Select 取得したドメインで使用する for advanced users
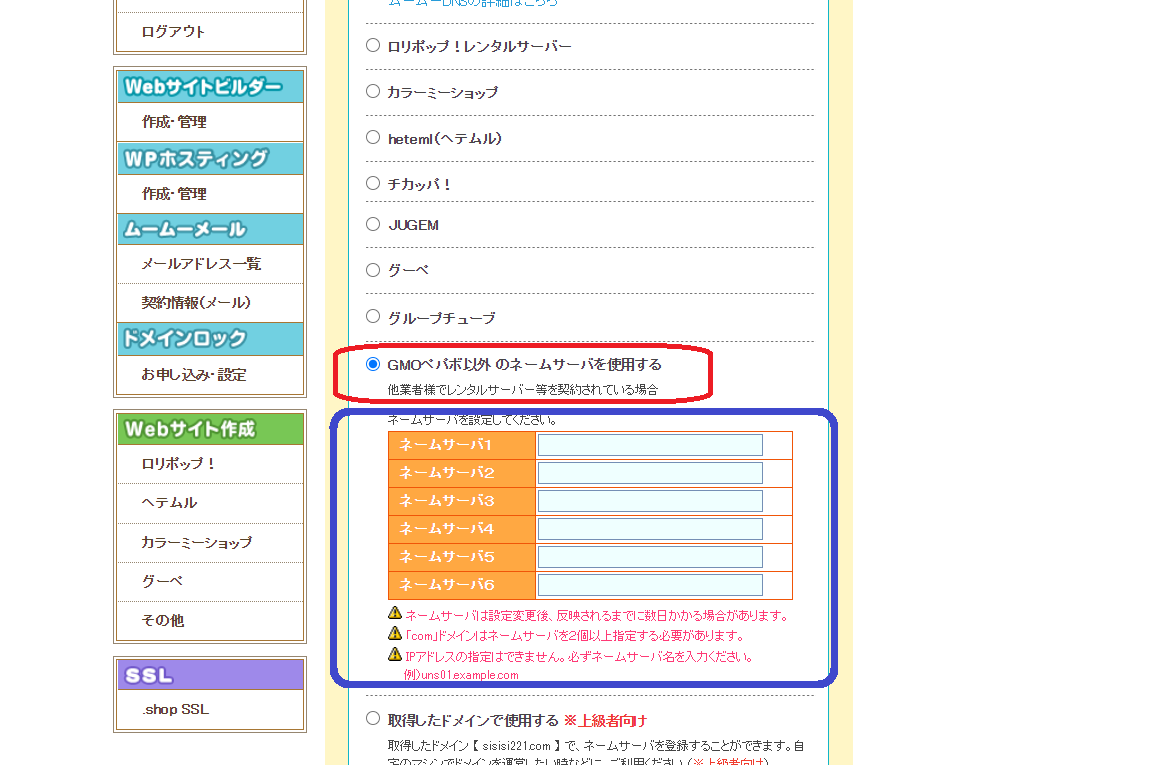The image size is (1167, 765). pos(373,719)
